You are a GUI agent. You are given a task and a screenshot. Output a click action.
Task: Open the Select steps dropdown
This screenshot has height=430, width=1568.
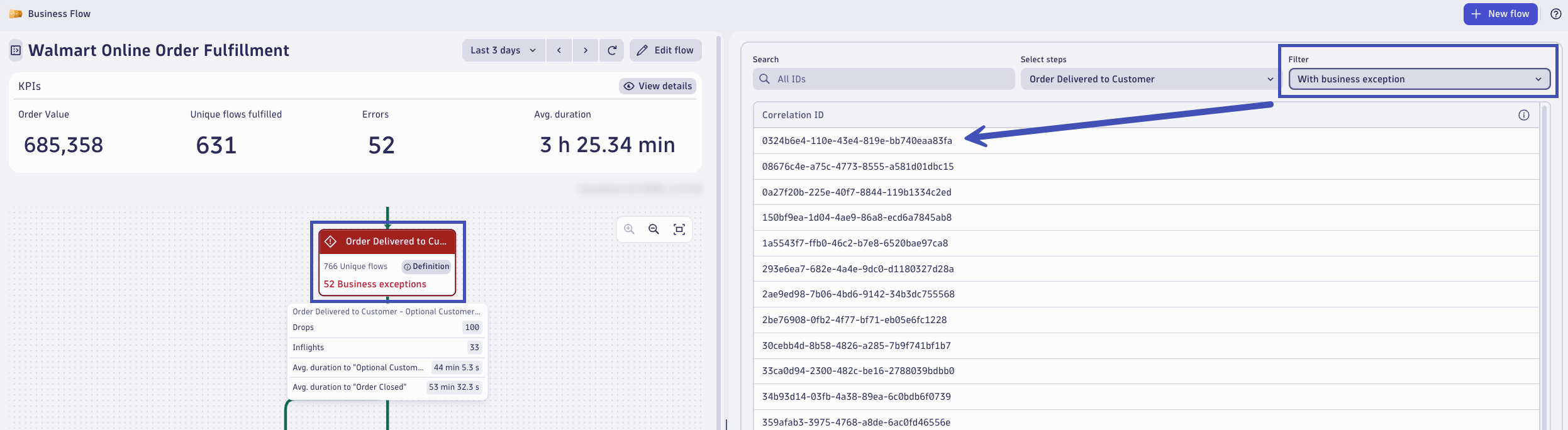[x=1150, y=79]
